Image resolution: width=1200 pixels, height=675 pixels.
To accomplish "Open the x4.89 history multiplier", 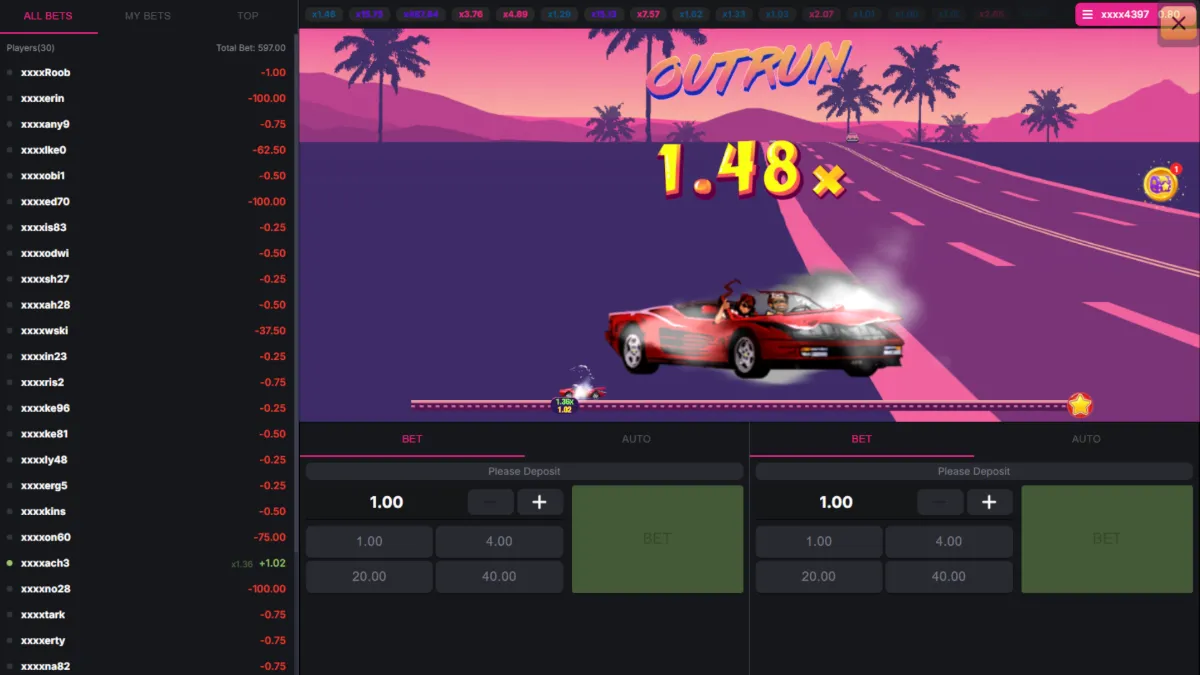I will (x=515, y=15).
